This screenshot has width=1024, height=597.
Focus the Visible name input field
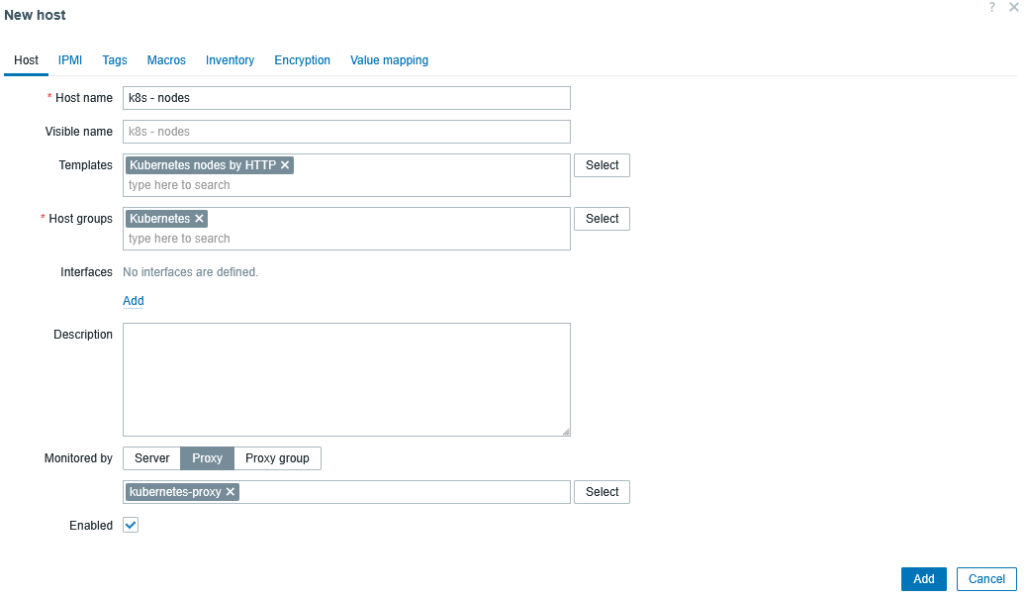pyautogui.click(x=346, y=132)
